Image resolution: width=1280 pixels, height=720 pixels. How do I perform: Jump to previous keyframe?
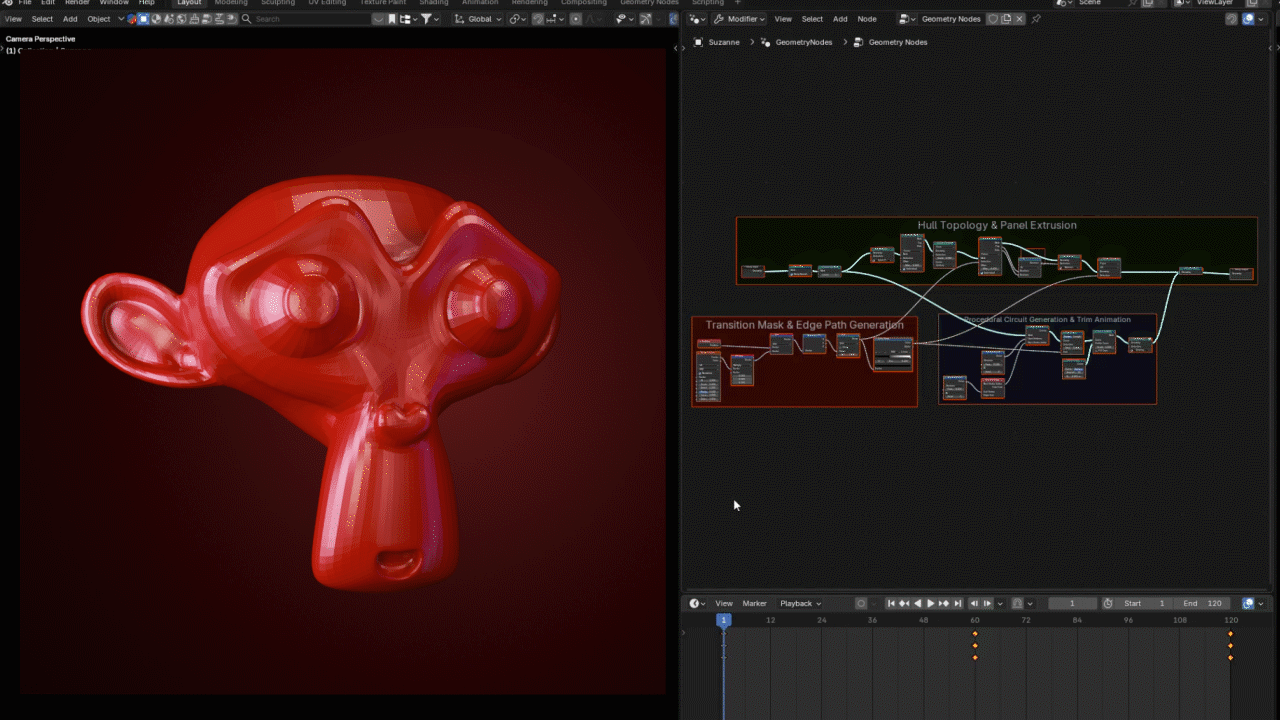(904, 604)
